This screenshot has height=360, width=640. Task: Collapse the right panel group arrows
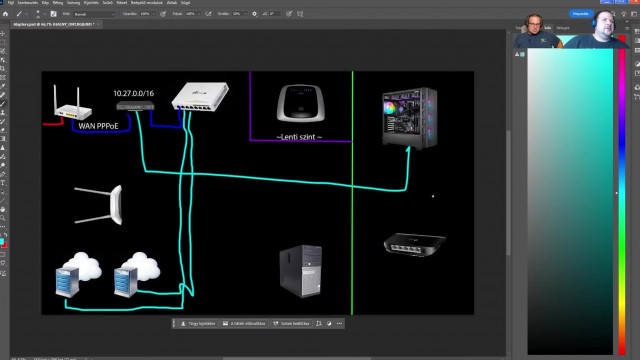pos(627,22)
